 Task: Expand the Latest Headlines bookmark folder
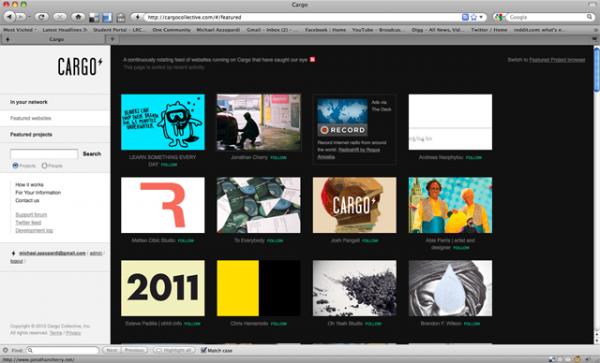[65, 30]
